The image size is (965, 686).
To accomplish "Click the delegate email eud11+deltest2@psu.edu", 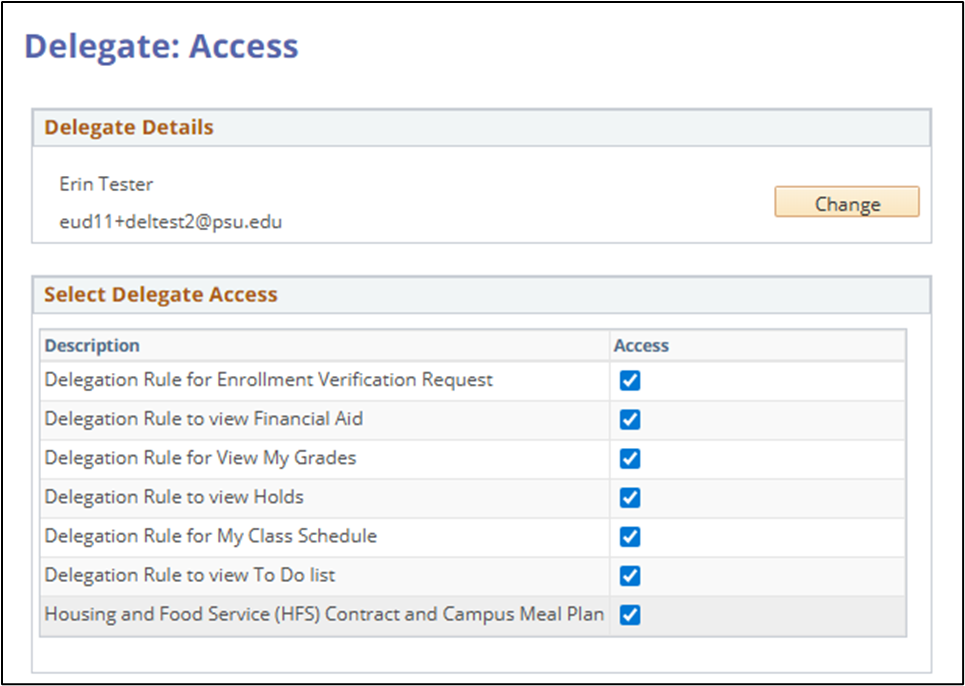I will (x=170, y=222).
